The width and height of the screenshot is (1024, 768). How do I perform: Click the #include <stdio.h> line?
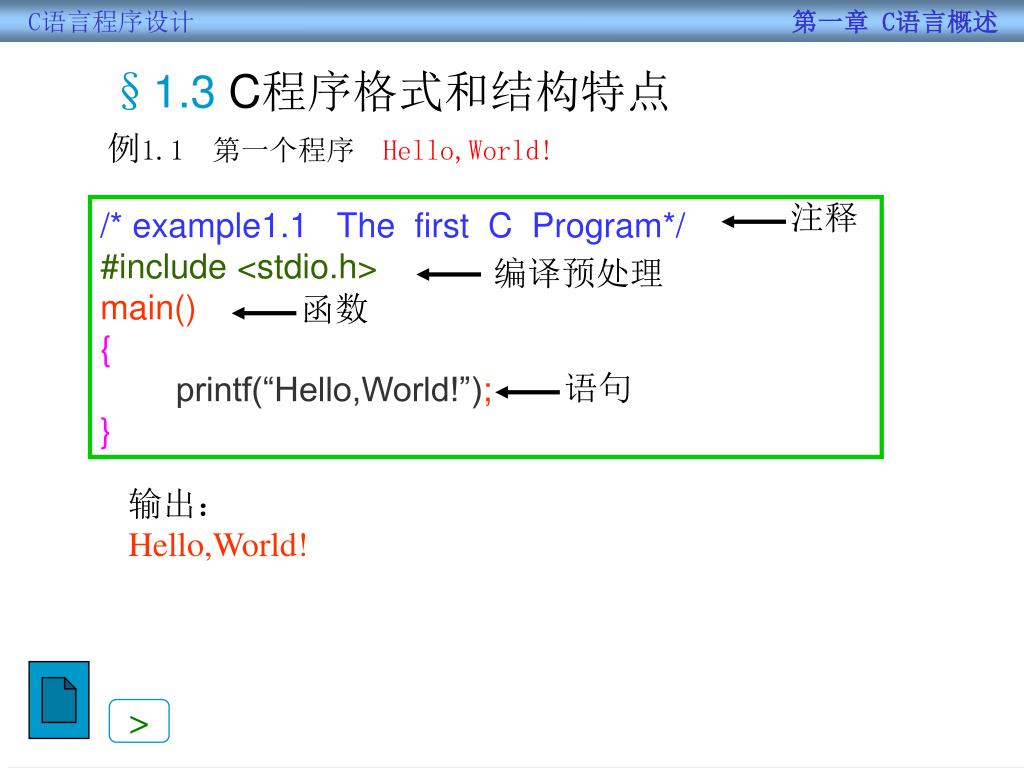tap(238, 267)
